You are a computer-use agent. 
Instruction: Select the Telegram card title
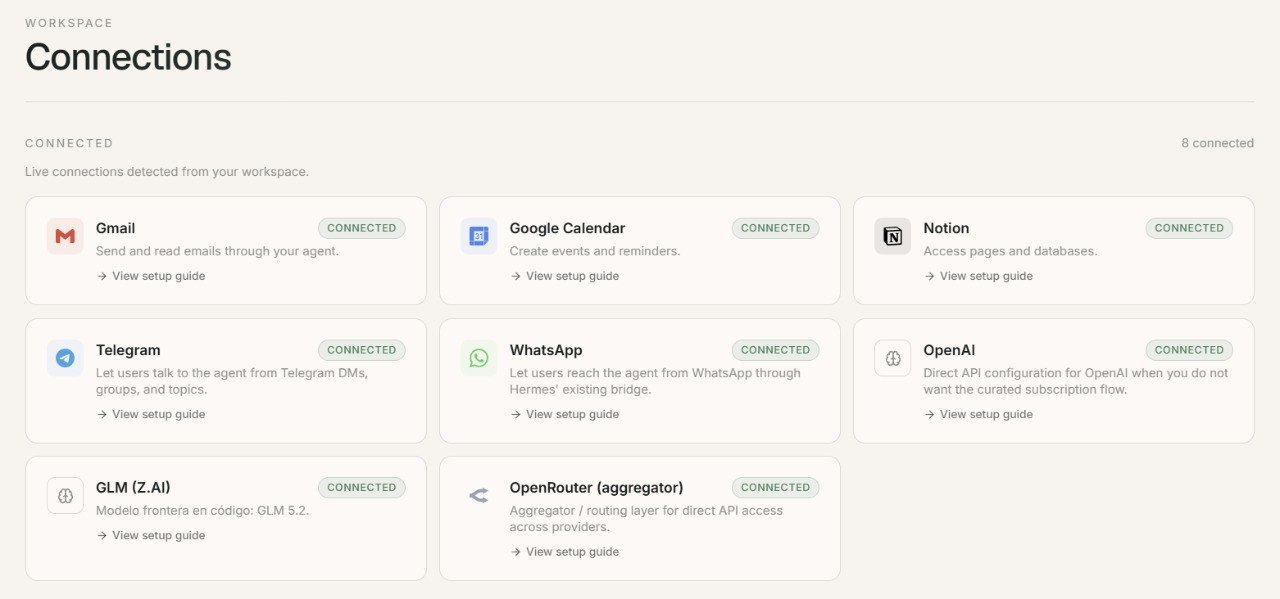[x=128, y=350]
